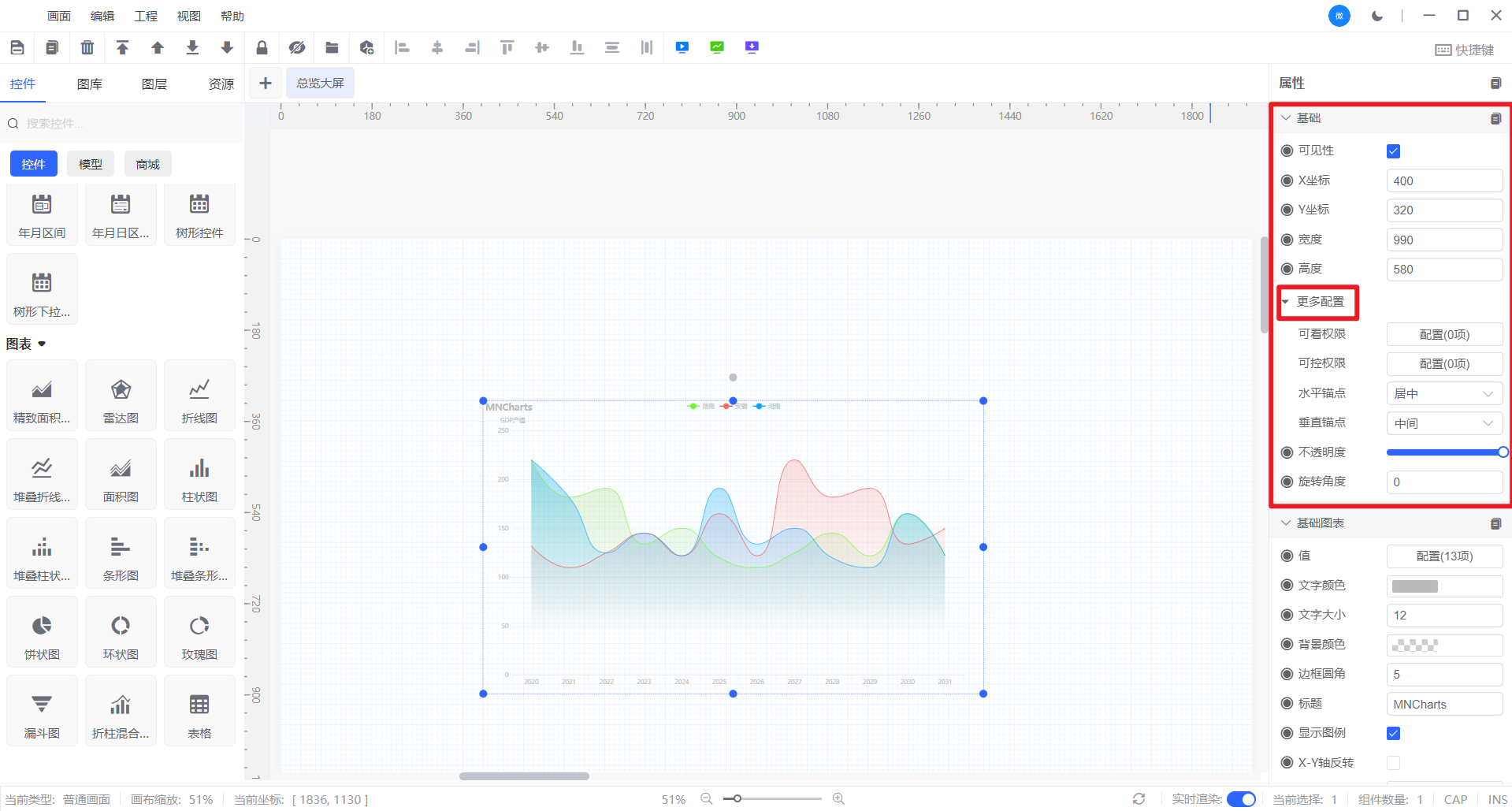Click the blue preview play icon

coord(682,47)
